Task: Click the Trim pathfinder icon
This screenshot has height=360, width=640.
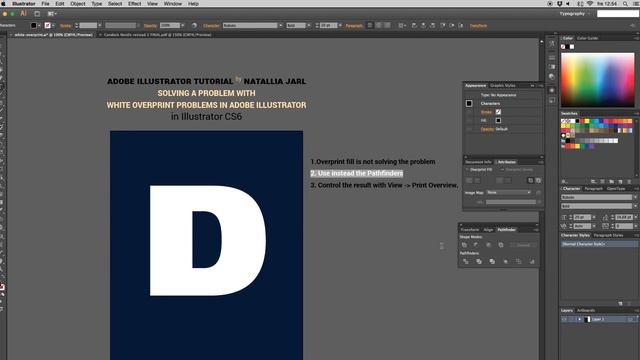Action: [479, 261]
